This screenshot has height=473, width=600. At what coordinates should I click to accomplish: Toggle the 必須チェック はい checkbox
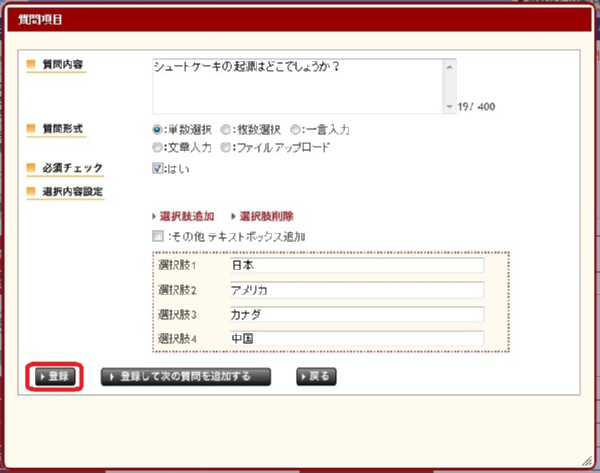coord(157,168)
